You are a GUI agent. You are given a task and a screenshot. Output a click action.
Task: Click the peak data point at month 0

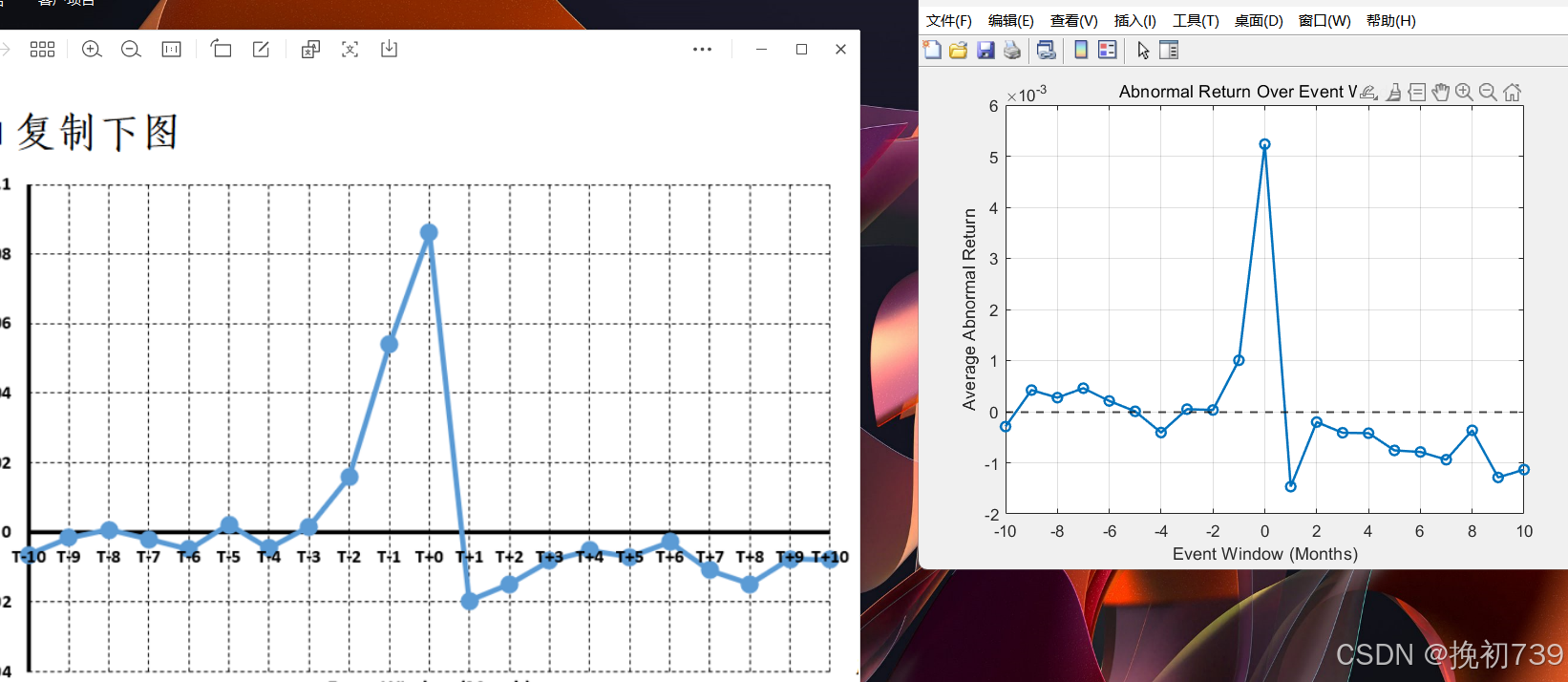coord(1264,145)
